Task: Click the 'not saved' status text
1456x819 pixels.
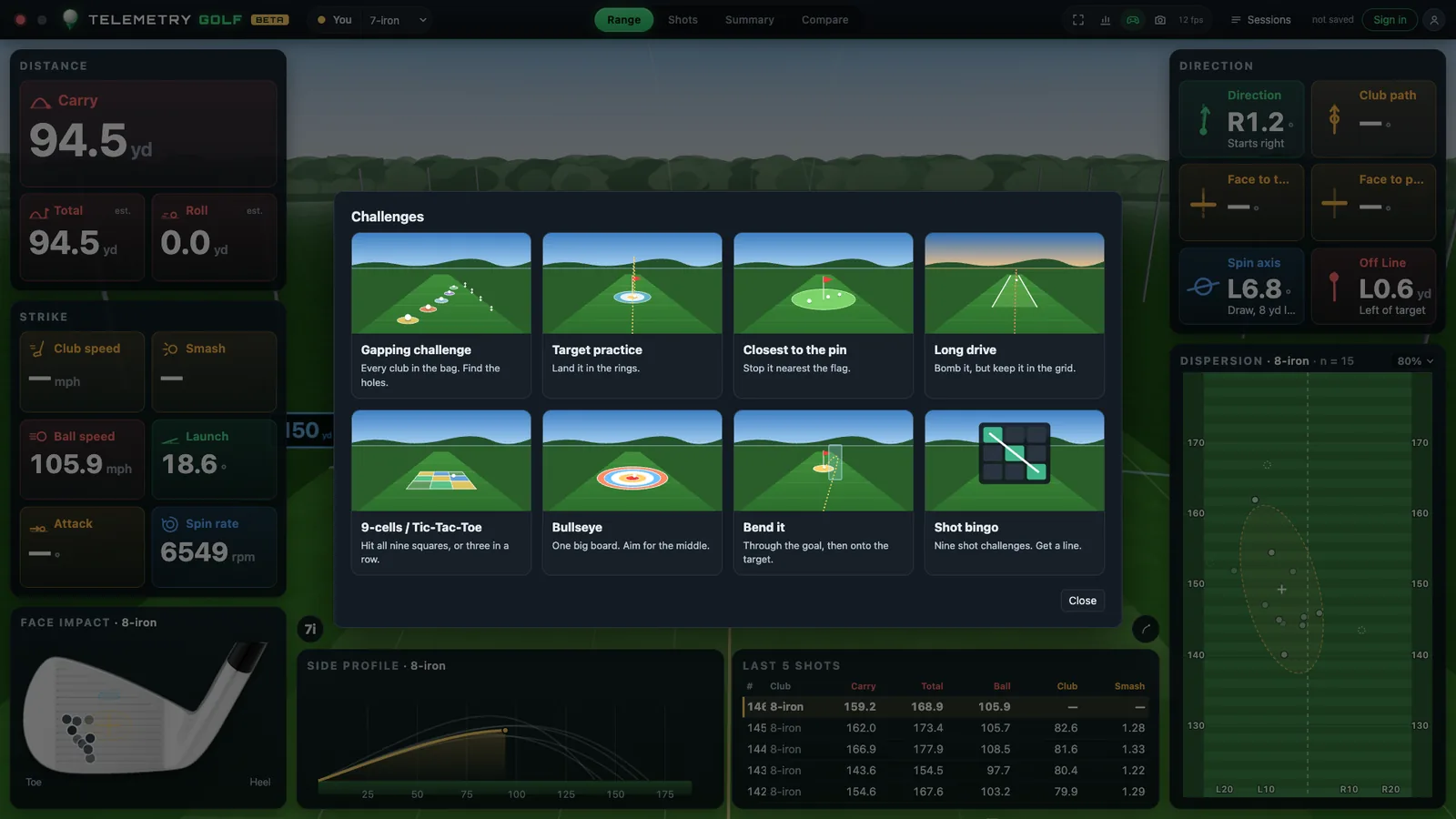Action: point(1332,20)
